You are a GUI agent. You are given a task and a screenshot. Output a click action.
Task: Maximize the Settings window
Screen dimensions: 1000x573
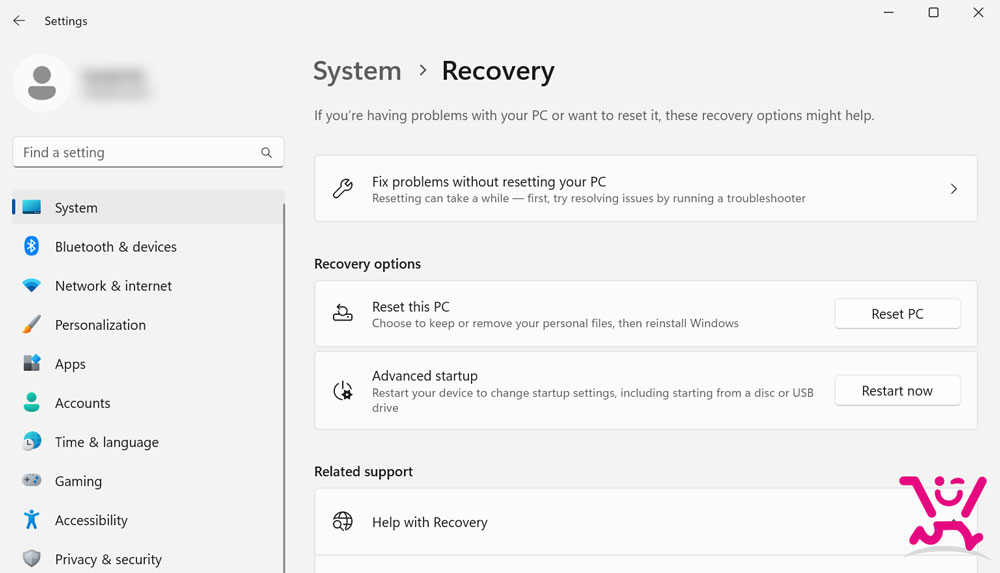click(933, 12)
